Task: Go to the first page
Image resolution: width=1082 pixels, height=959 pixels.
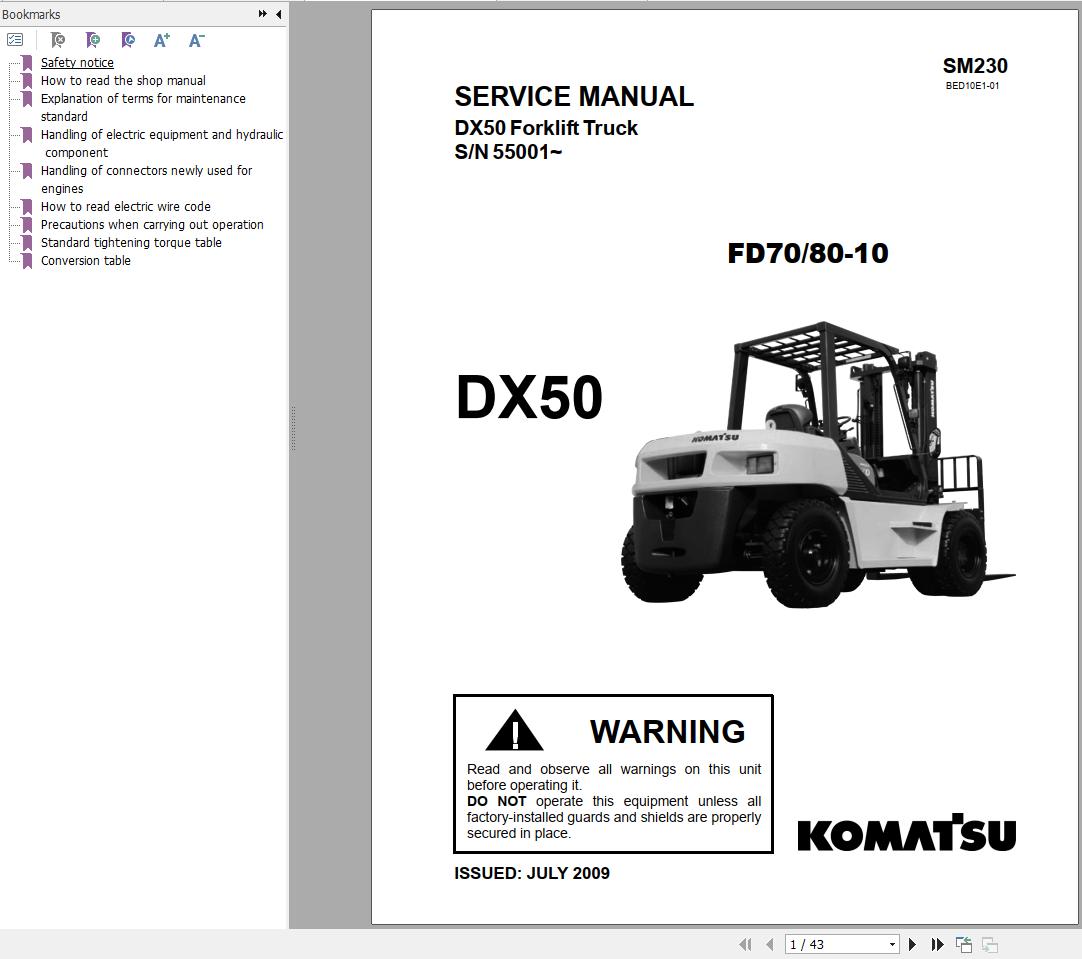Action: tap(745, 945)
